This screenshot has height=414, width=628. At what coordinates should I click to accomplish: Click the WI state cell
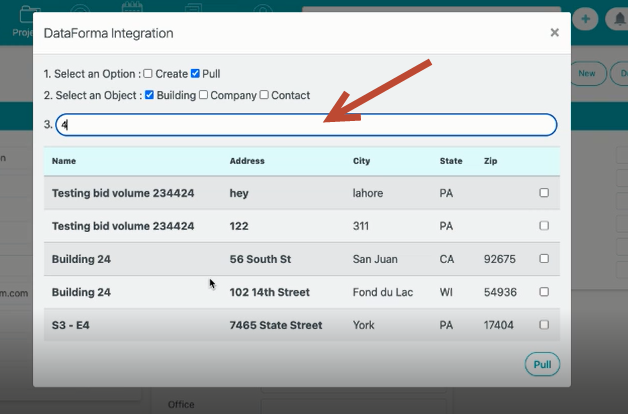(446, 292)
